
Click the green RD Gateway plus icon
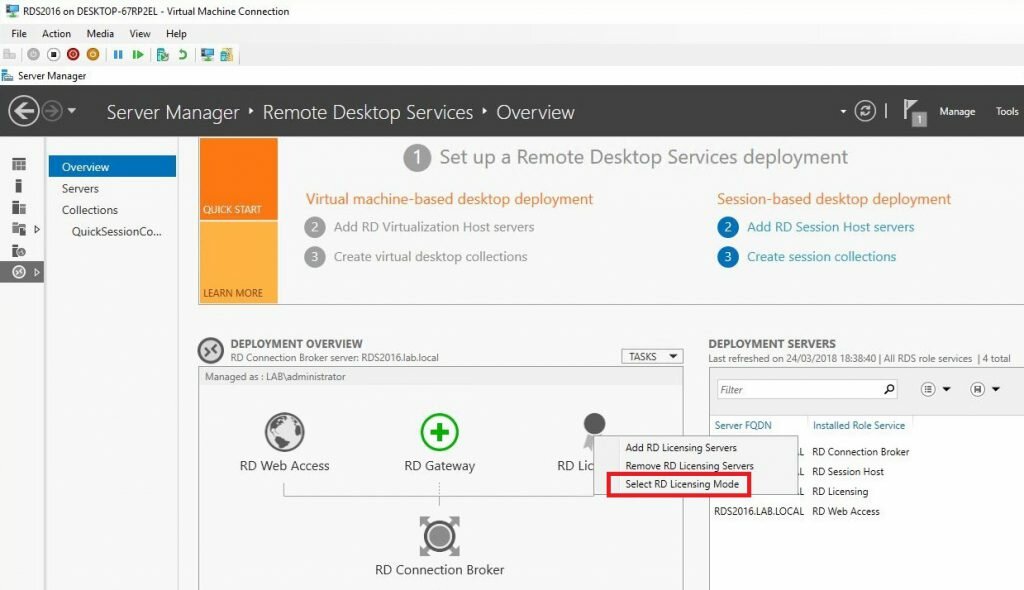pos(440,432)
